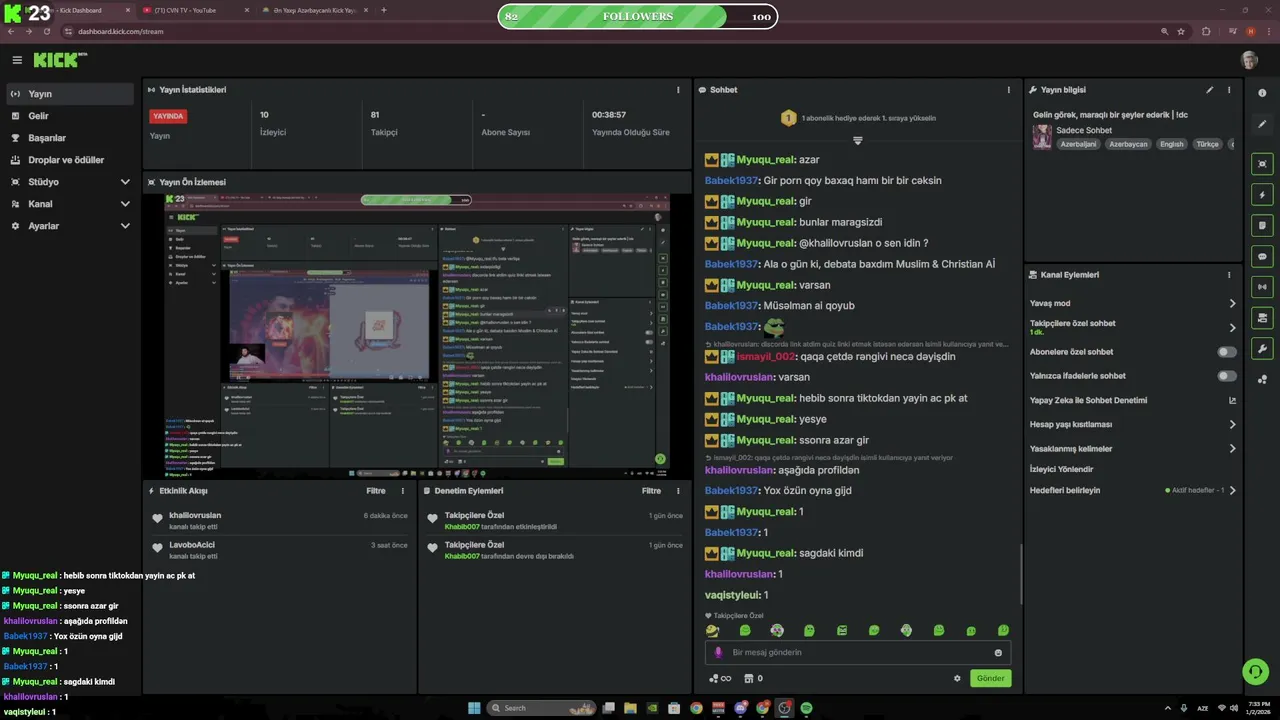Open a new browser tab

click(x=384, y=10)
